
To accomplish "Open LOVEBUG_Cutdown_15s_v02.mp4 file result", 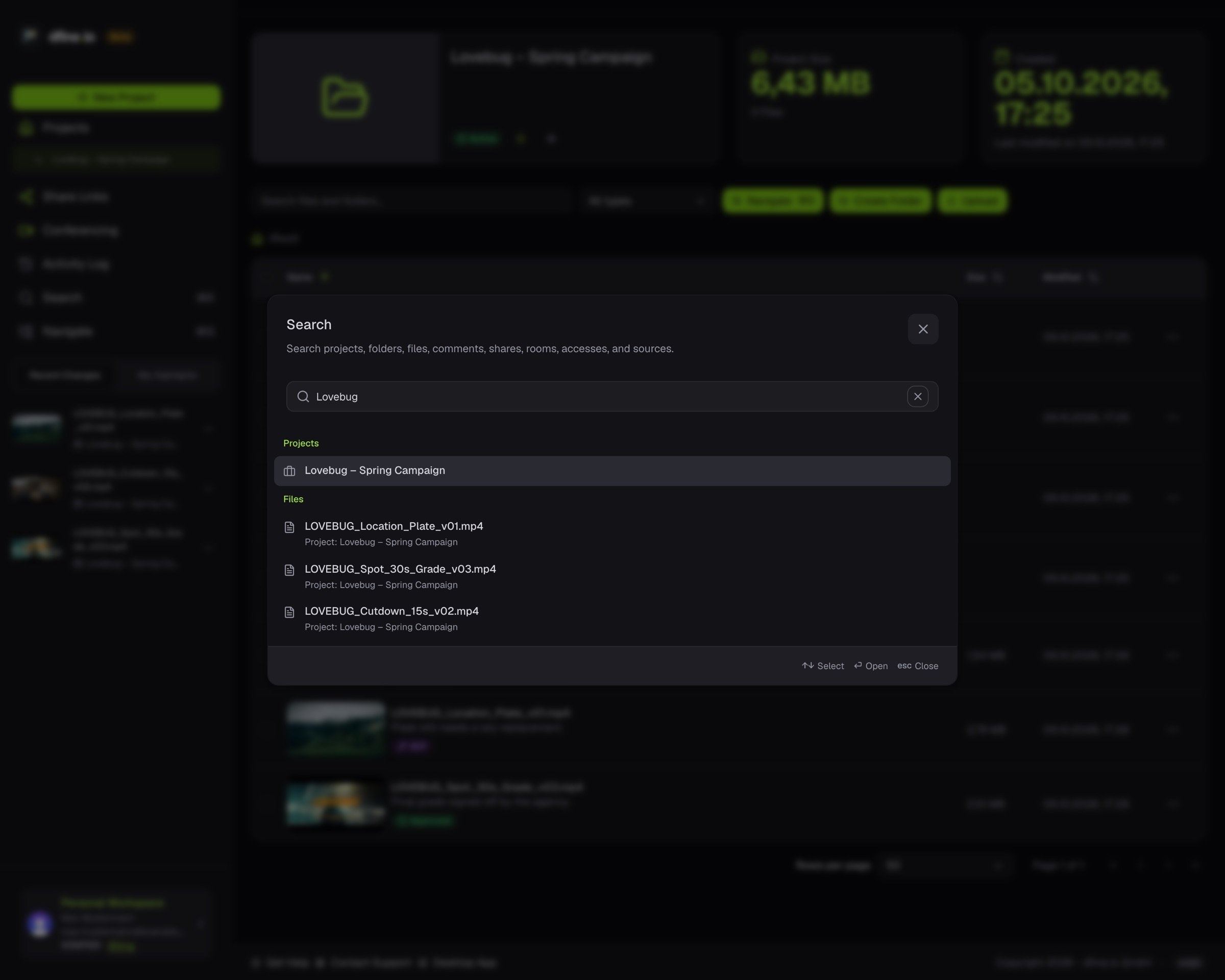I will (612, 618).
